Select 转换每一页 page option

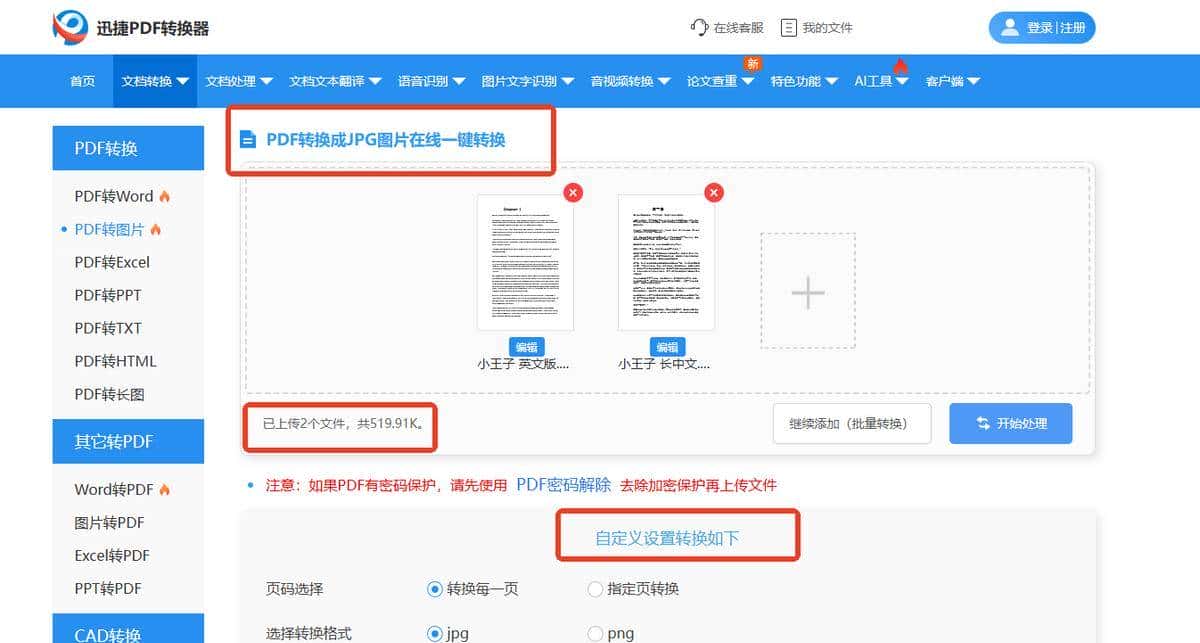[x=435, y=589]
